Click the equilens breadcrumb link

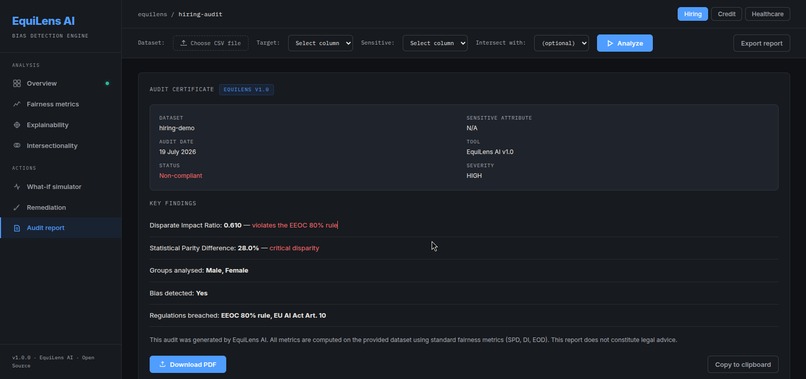(153, 14)
